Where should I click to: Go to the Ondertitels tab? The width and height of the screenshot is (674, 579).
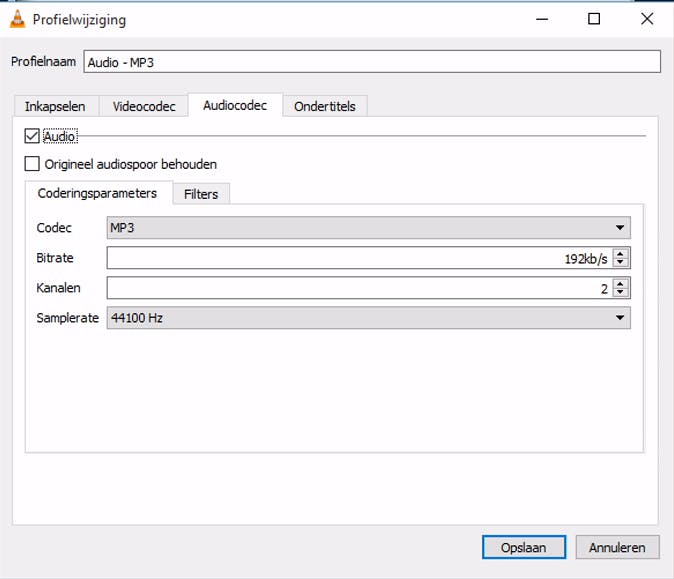[x=325, y=106]
